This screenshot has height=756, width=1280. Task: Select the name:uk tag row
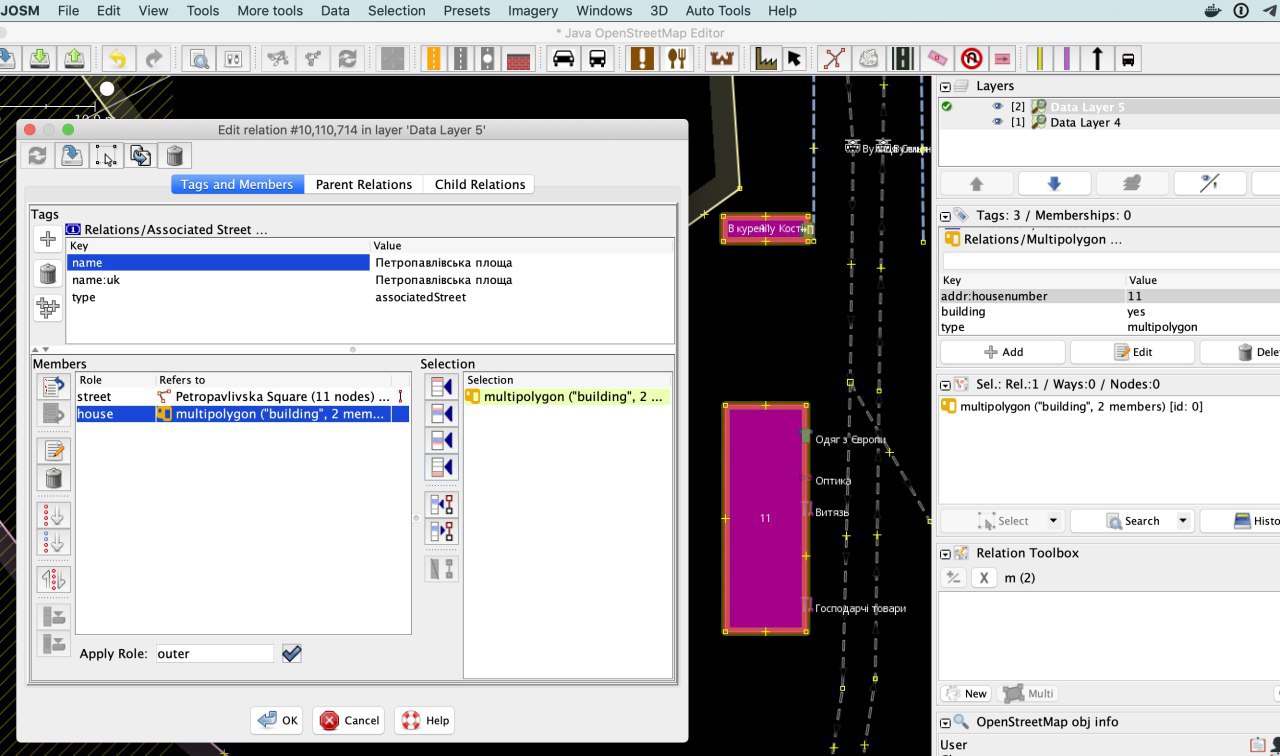(370, 280)
